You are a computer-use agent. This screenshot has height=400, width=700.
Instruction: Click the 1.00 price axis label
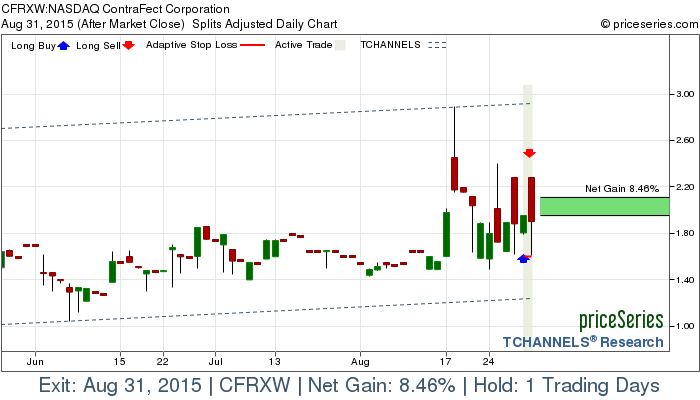tap(684, 326)
